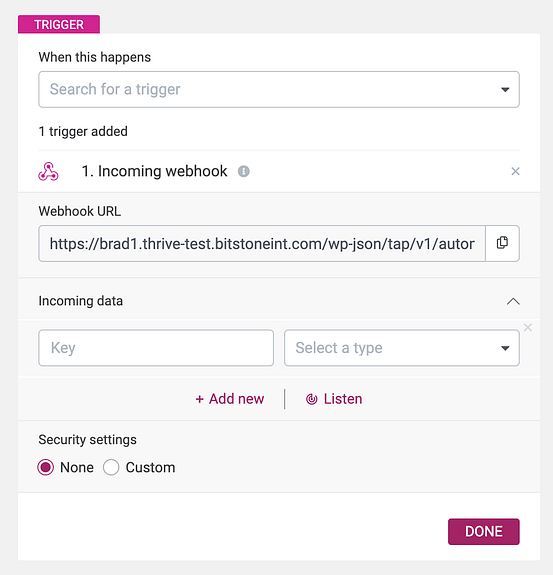
Task: Delete the incoming data key row
Action: click(x=528, y=327)
